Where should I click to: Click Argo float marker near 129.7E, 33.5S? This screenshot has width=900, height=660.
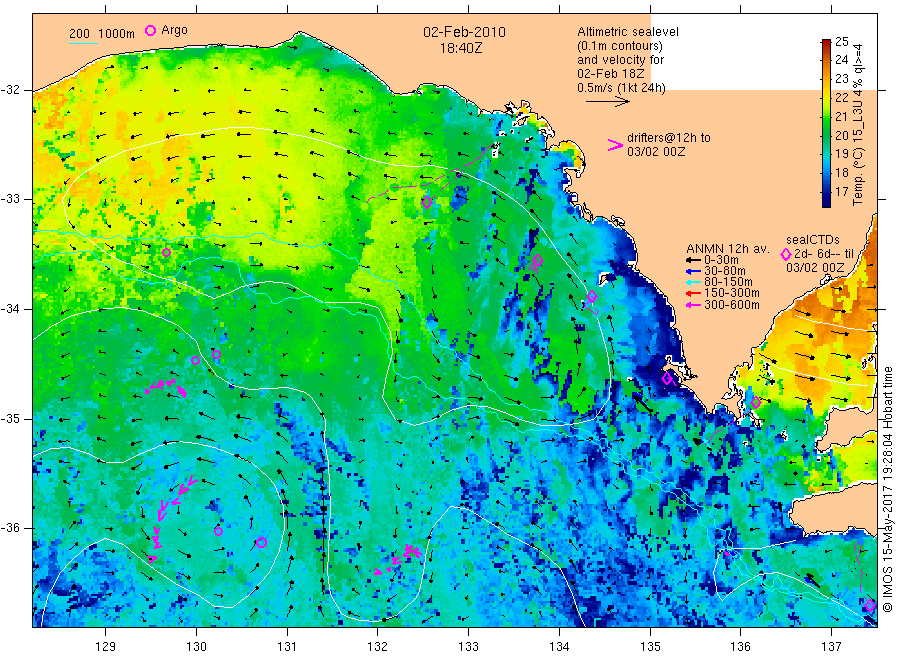(166, 253)
